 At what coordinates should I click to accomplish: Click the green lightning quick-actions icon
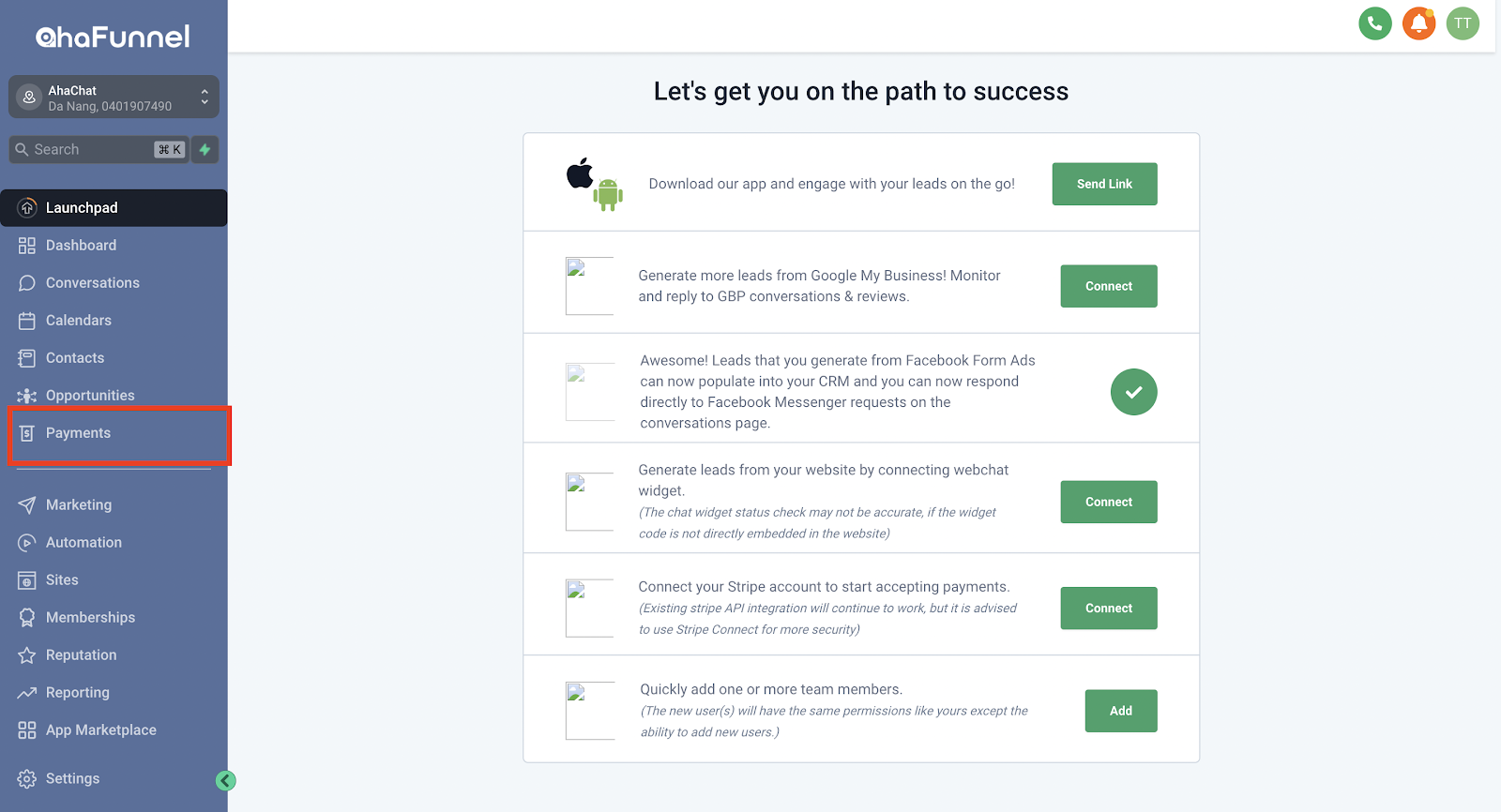(x=205, y=149)
